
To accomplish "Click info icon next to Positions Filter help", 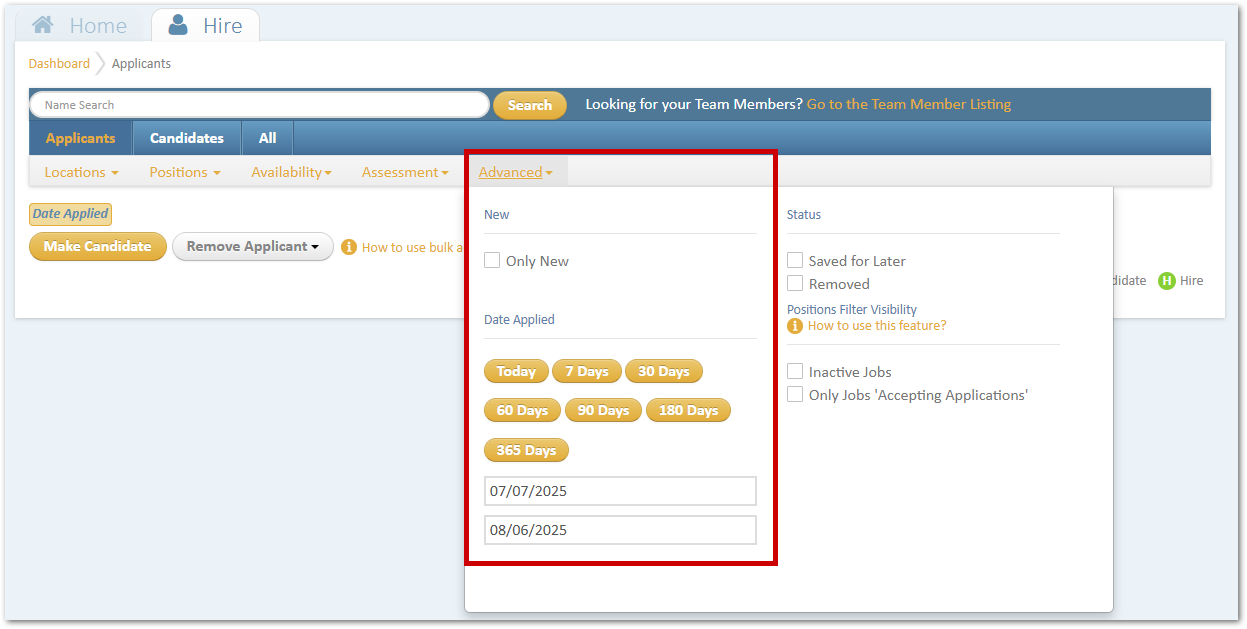I will point(795,326).
